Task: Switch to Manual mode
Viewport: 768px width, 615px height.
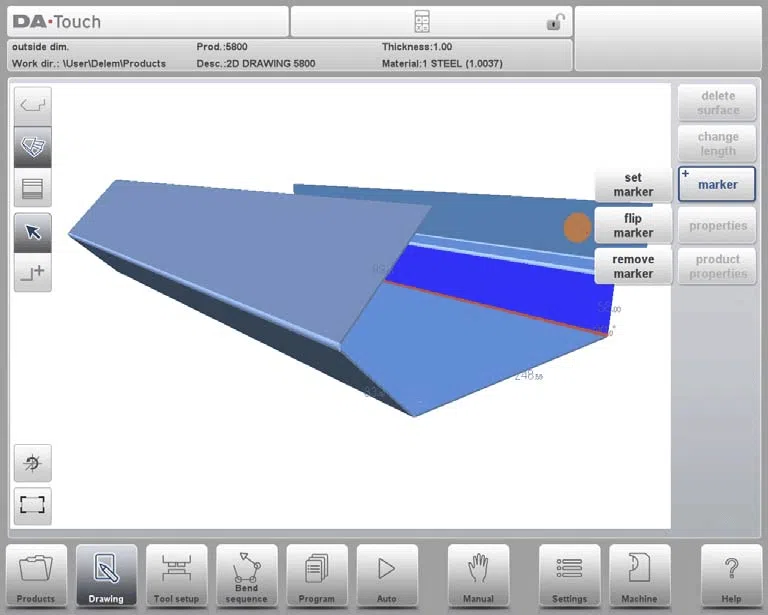Action: tap(479, 576)
